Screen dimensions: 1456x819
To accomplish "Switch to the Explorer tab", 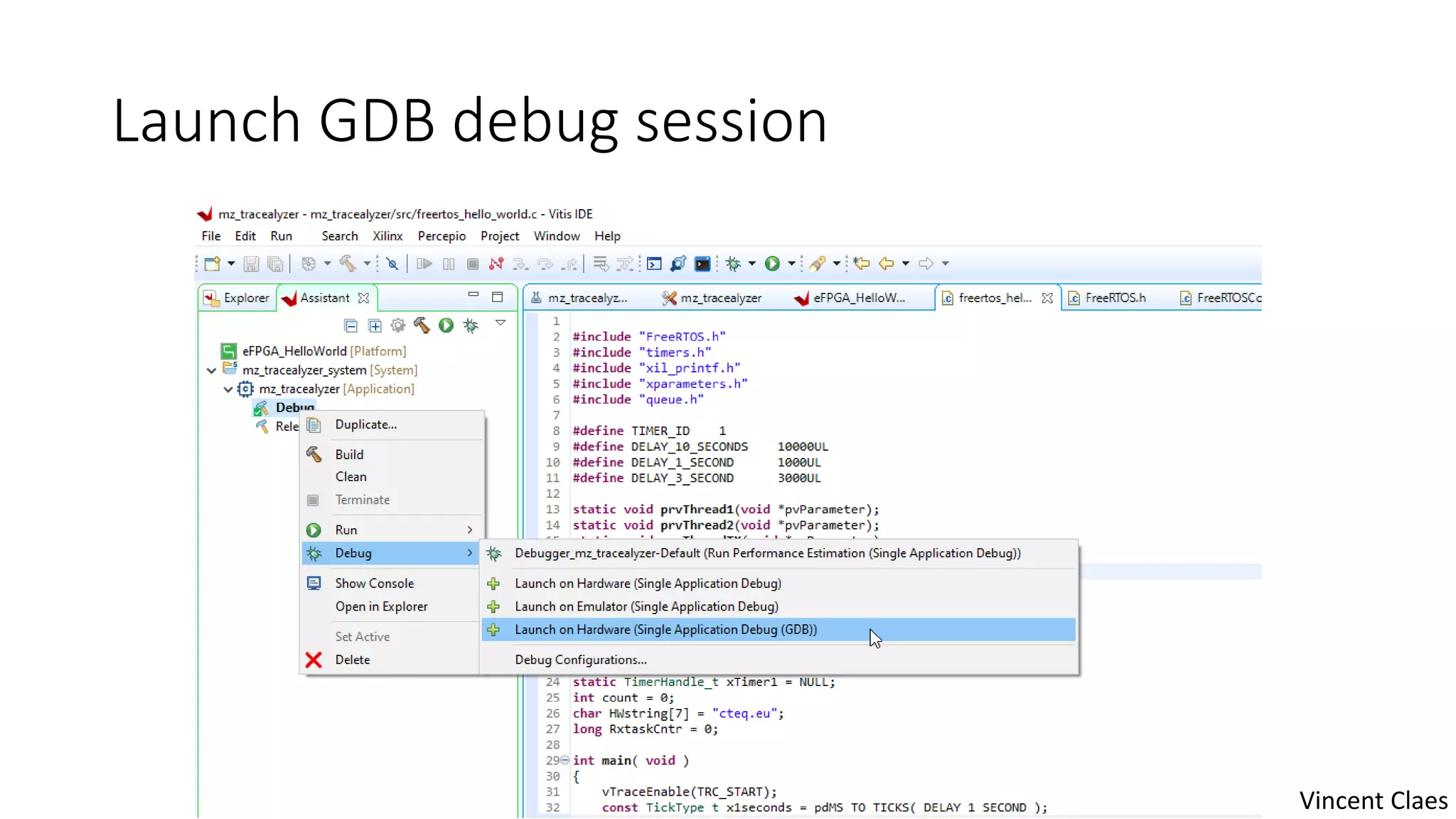I will (237, 298).
